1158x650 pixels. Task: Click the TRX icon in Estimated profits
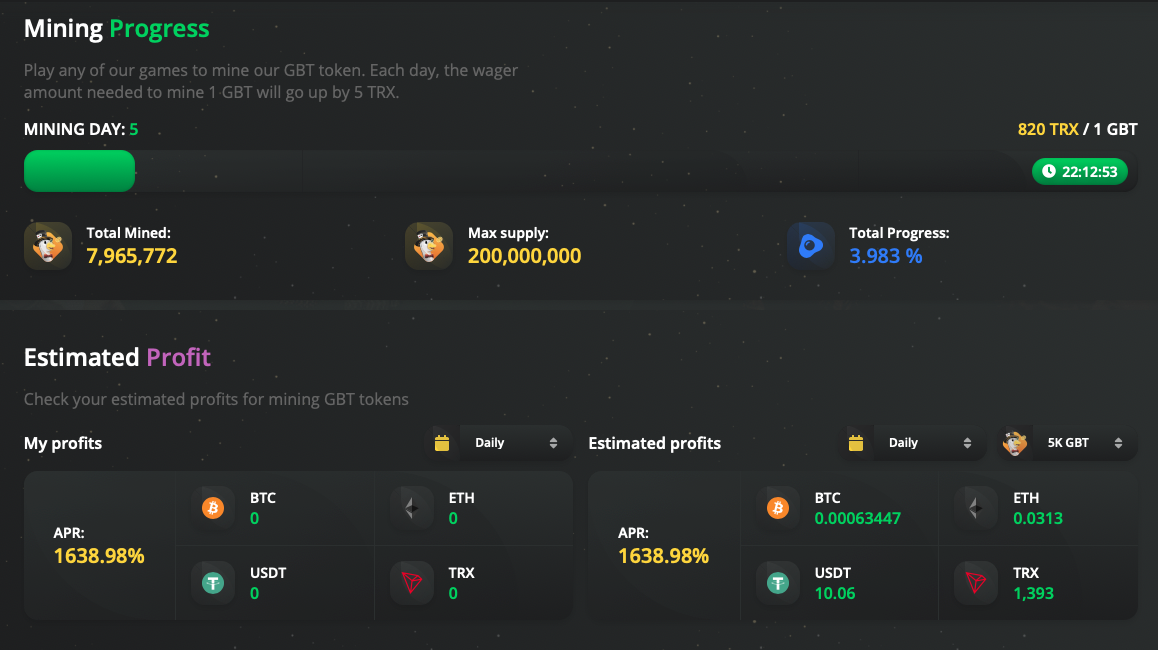tap(976, 583)
